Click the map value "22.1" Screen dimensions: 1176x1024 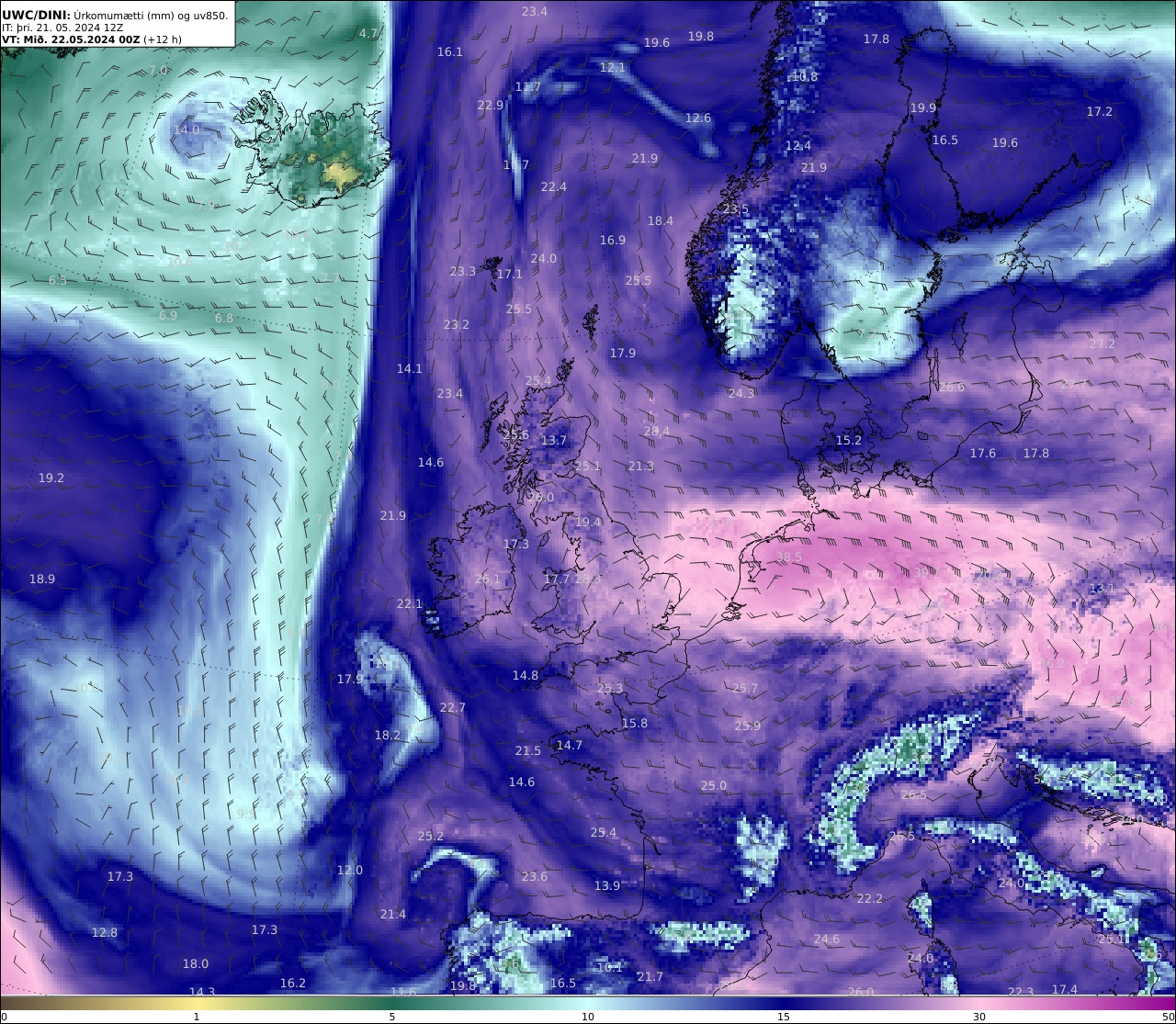coord(410,604)
